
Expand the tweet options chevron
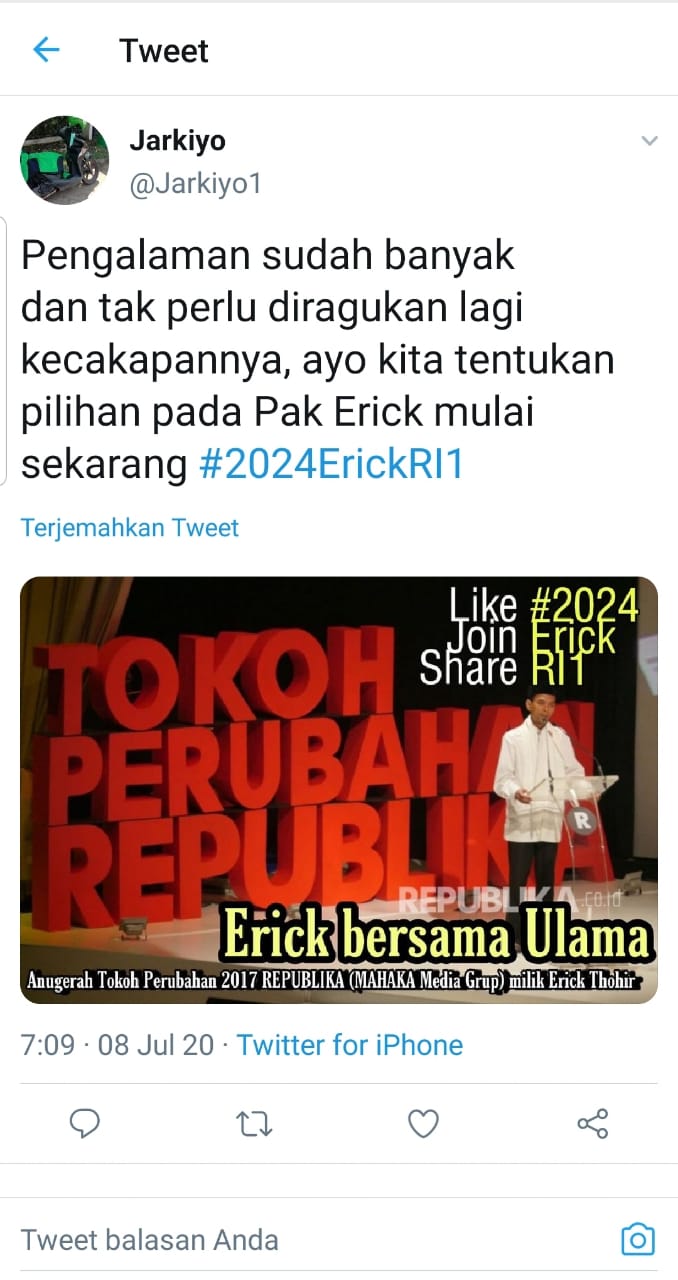coord(650,141)
